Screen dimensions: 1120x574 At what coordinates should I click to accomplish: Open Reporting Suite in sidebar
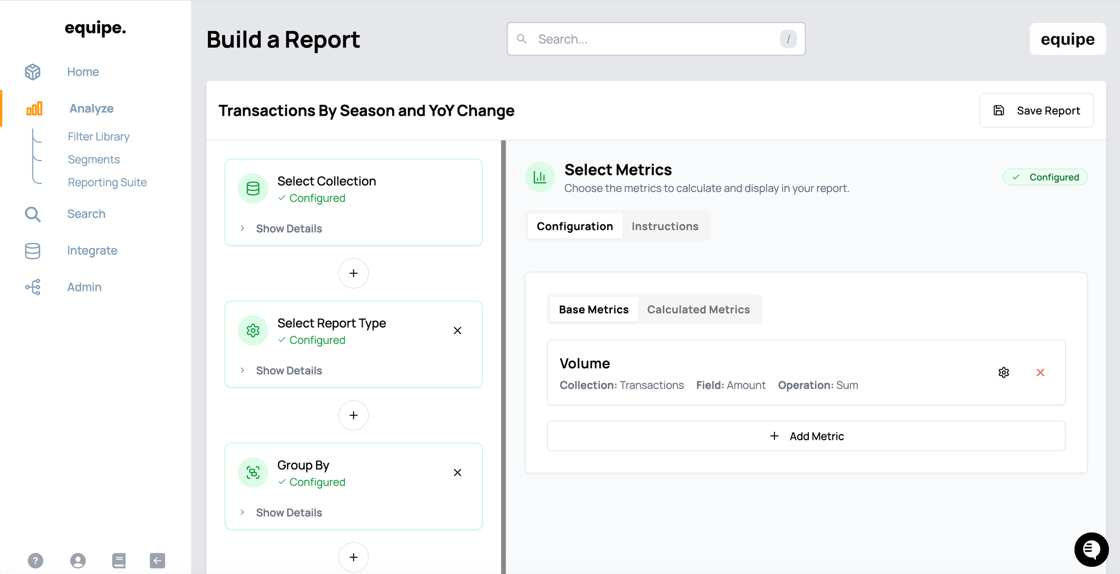pyautogui.click(x=107, y=182)
